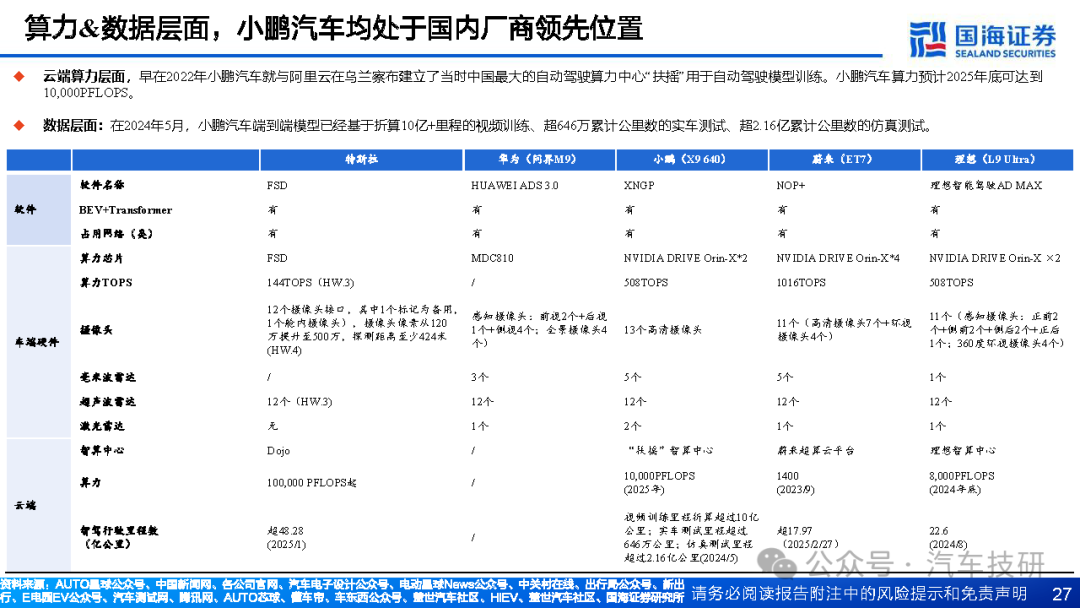Screen dimensions: 1080x608
Task: Select the 10,000PFLOPS (2025年) cell
Action: tap(659, 483)
